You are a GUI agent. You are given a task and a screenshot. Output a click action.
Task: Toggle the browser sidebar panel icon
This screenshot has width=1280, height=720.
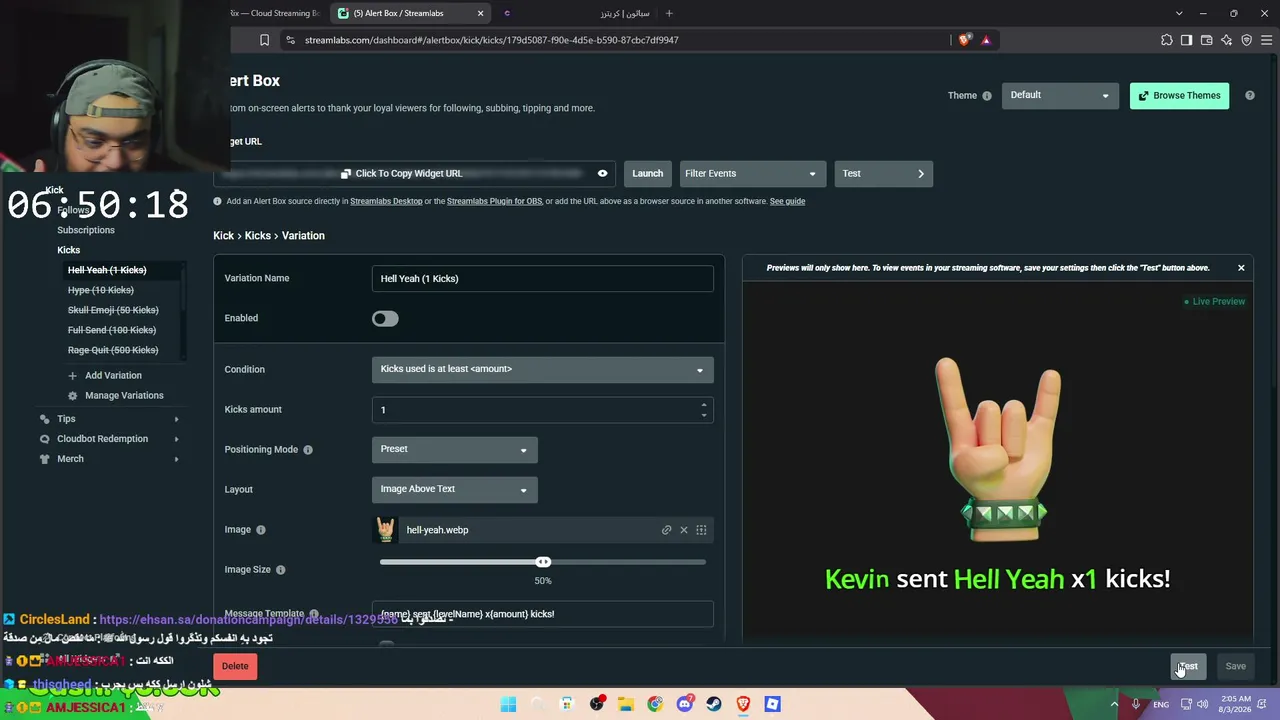point(1186,40)
